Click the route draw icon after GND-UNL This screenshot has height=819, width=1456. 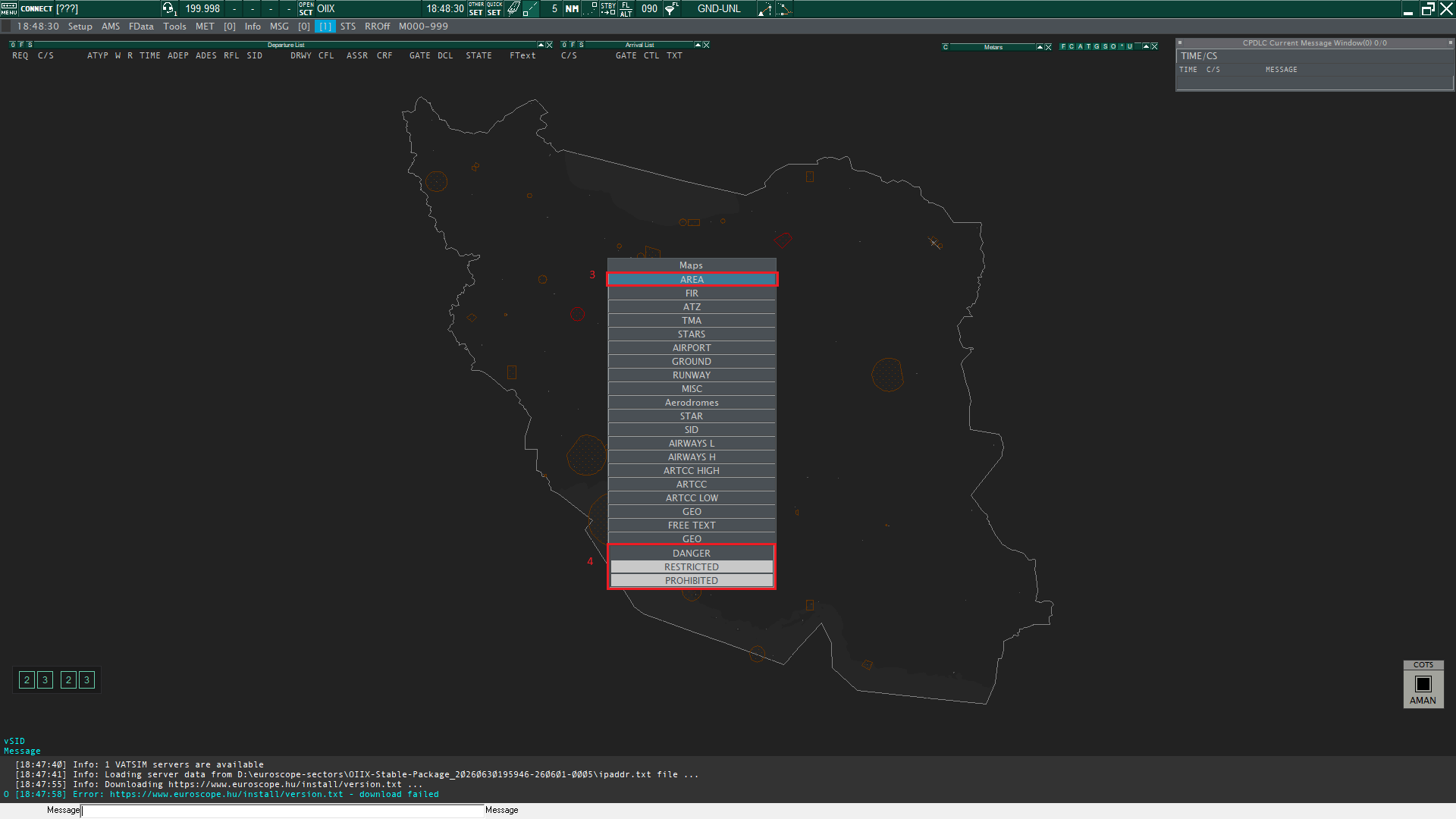click(x=765, y=8)
